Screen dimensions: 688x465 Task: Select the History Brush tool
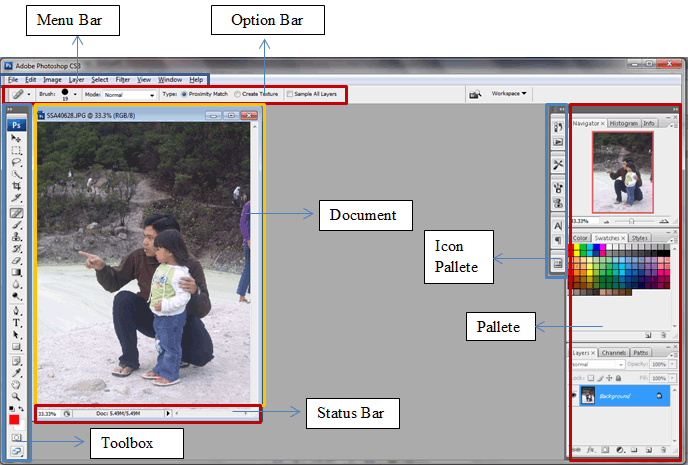pyautogui.click(x=16, y=249)
